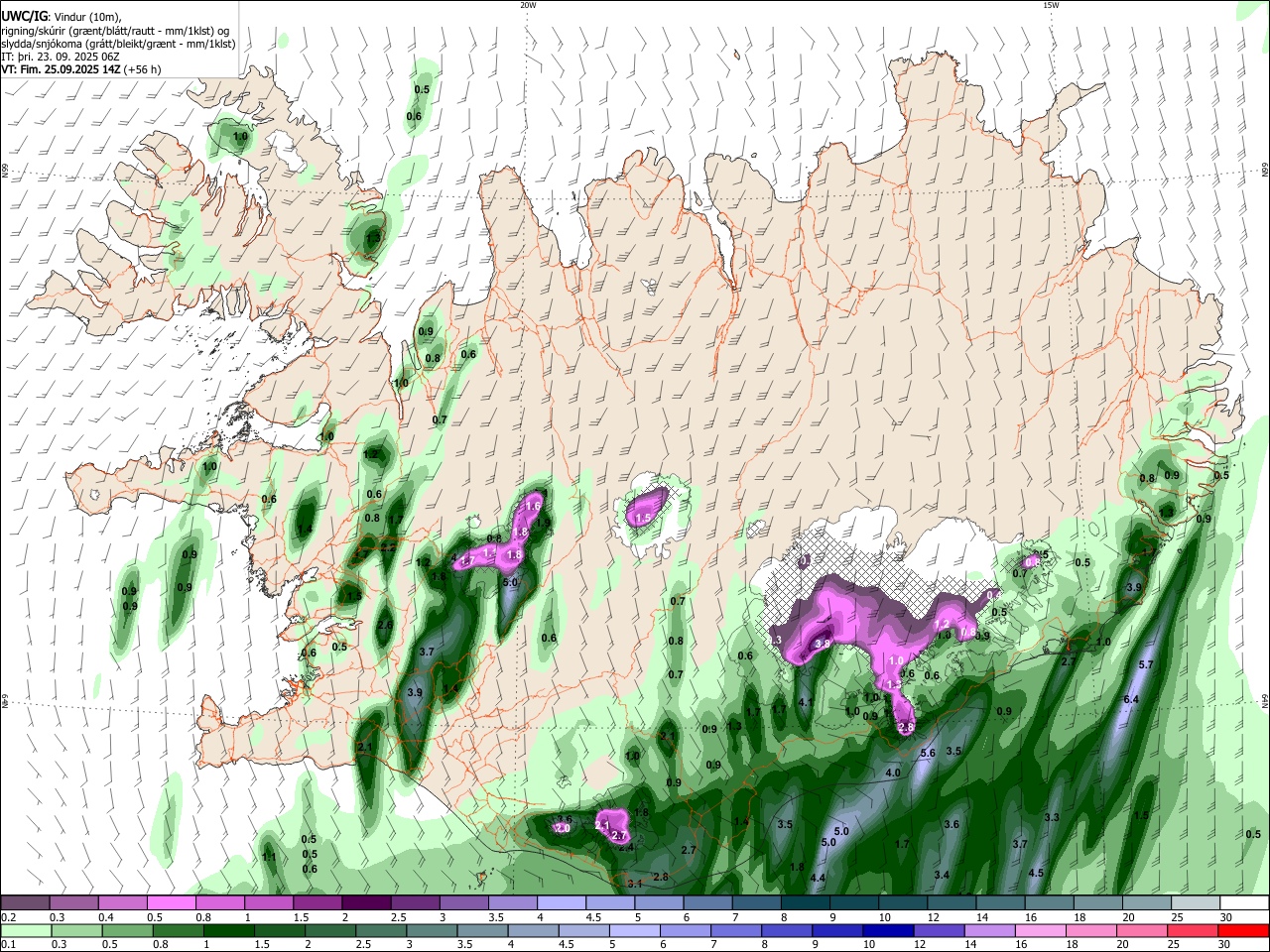Click the initial time line 'IT: þri. 23. 09. 2025 06Z'
Screen dimensions: 1270x952
coord(60,57)
